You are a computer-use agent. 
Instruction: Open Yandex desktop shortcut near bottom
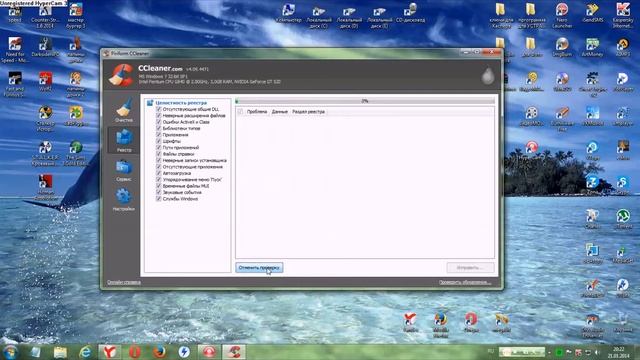[x=410, y=322]
